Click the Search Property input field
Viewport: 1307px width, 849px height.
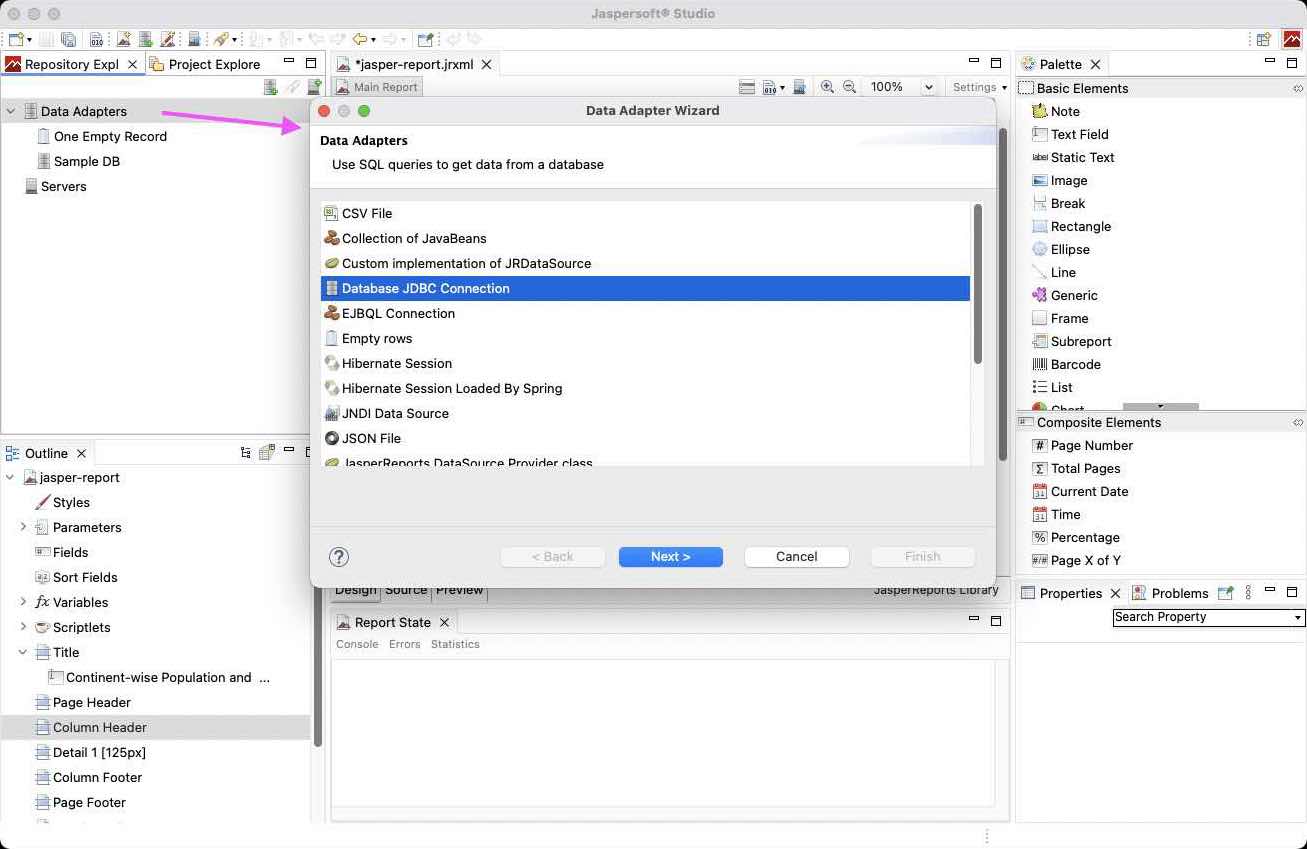click(x=1201, y=617)
